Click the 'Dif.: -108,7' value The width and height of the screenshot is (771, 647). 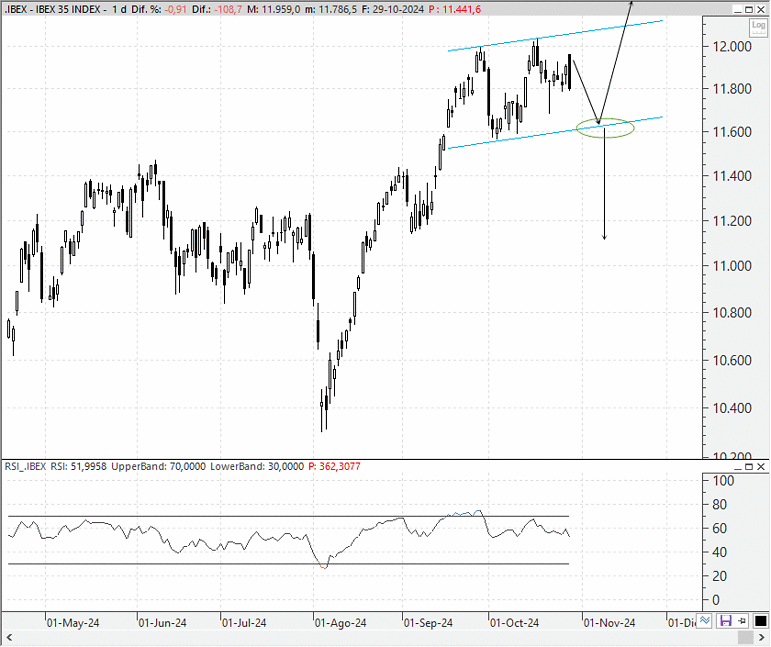[x=217, y=9]
